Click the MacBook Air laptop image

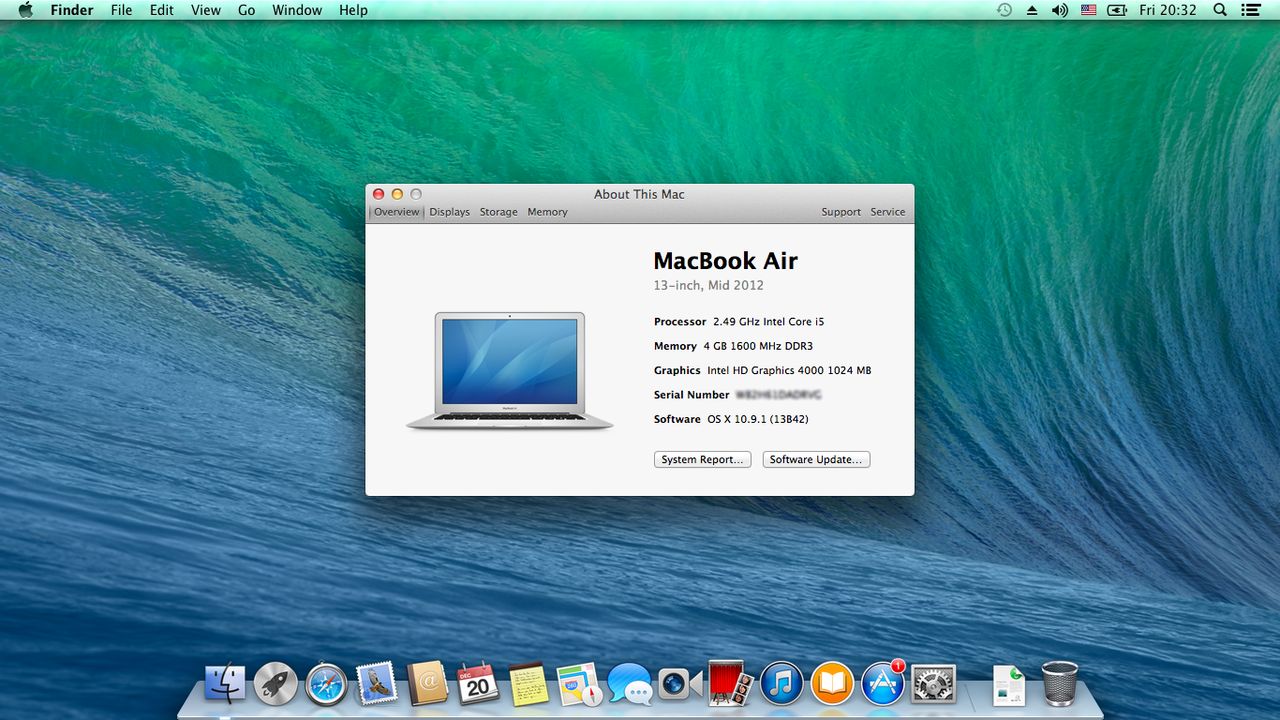click(x=510, y=371)
